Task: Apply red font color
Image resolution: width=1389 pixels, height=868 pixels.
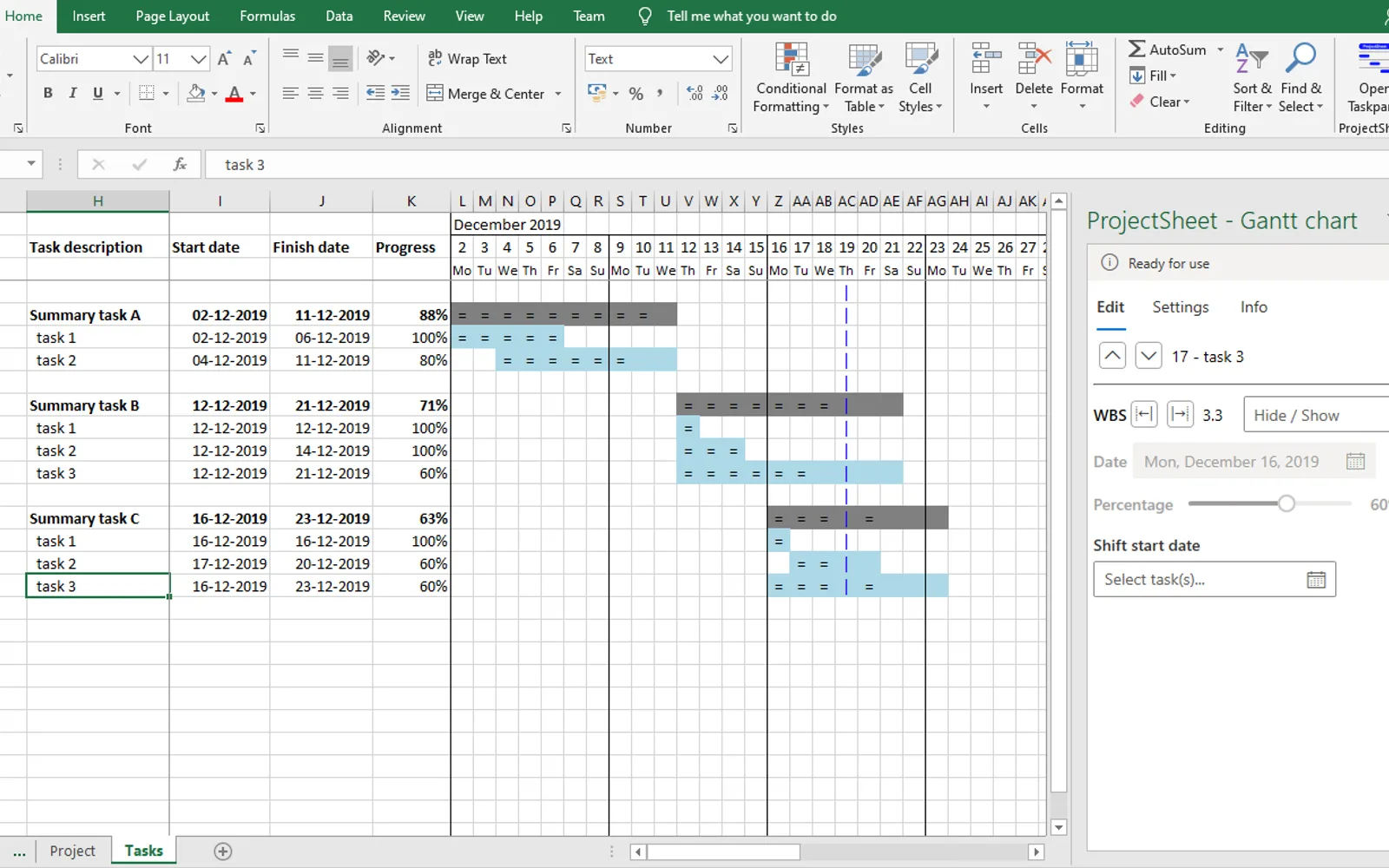Action: (x=234, y=93)
